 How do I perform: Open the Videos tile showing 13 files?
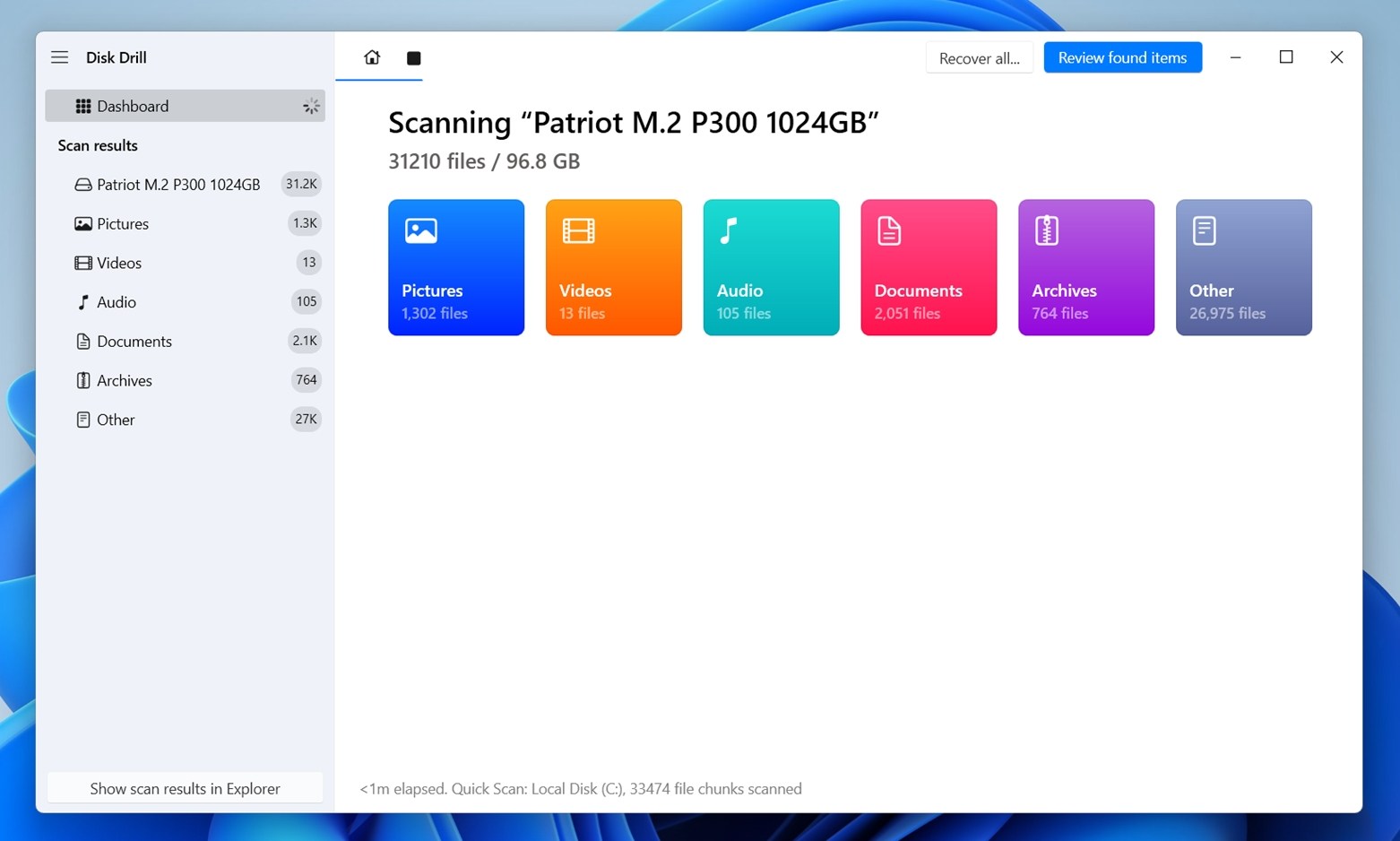(613, 266)
